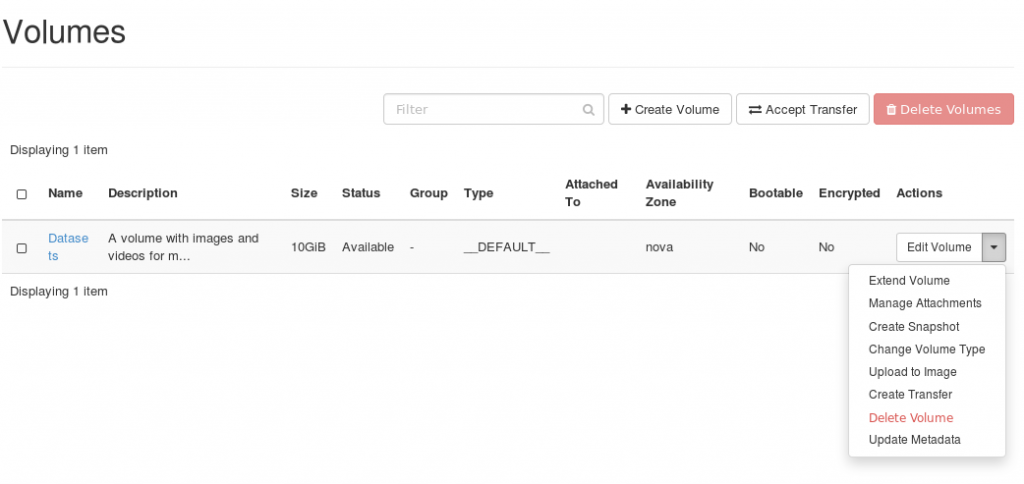Click Create Transfer in the actions menu
The width and height of the screenshot is (1024, 484).
[x=910, y=395]
